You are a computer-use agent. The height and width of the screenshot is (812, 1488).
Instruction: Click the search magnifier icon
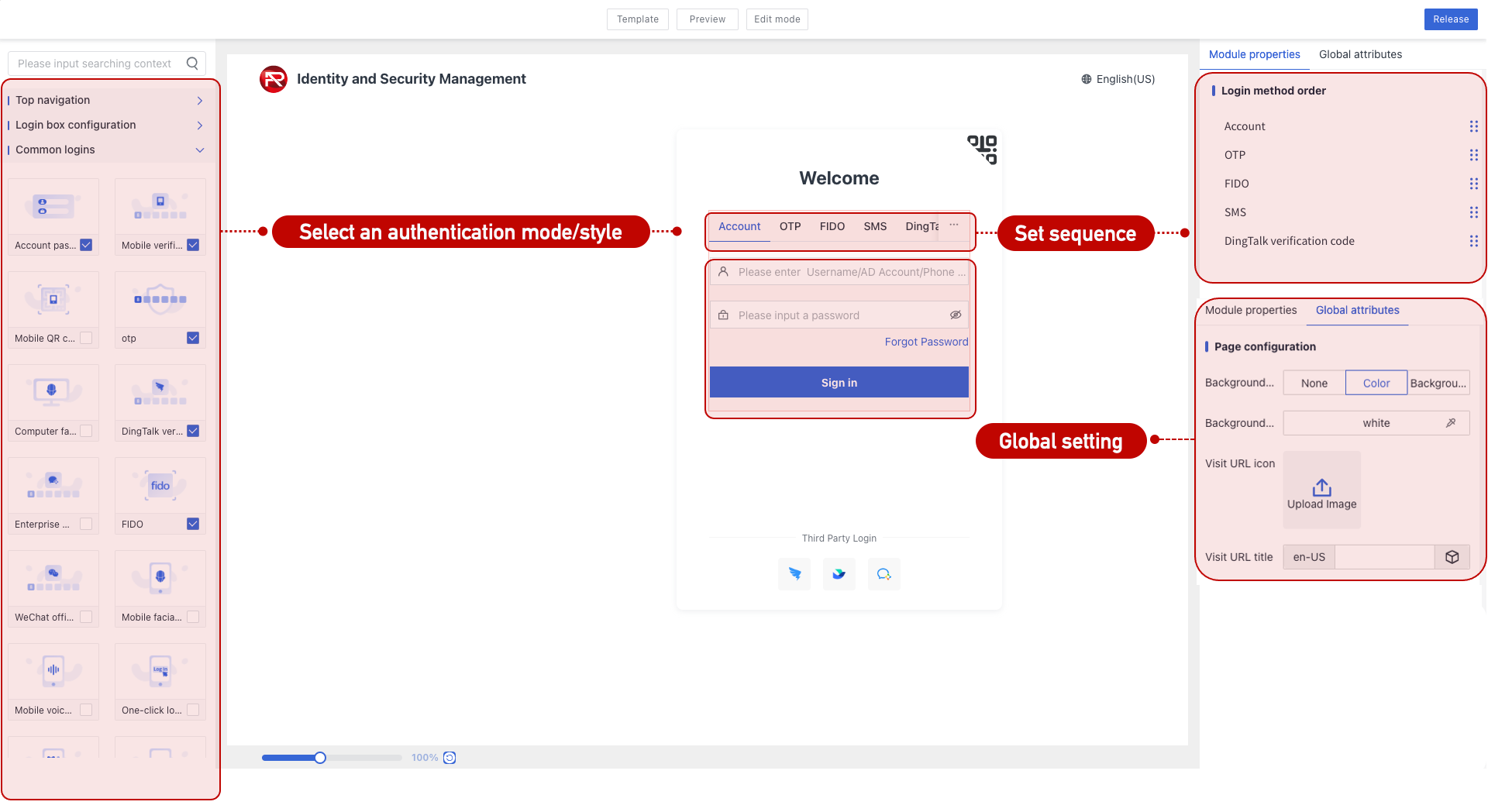coord(192,64)
